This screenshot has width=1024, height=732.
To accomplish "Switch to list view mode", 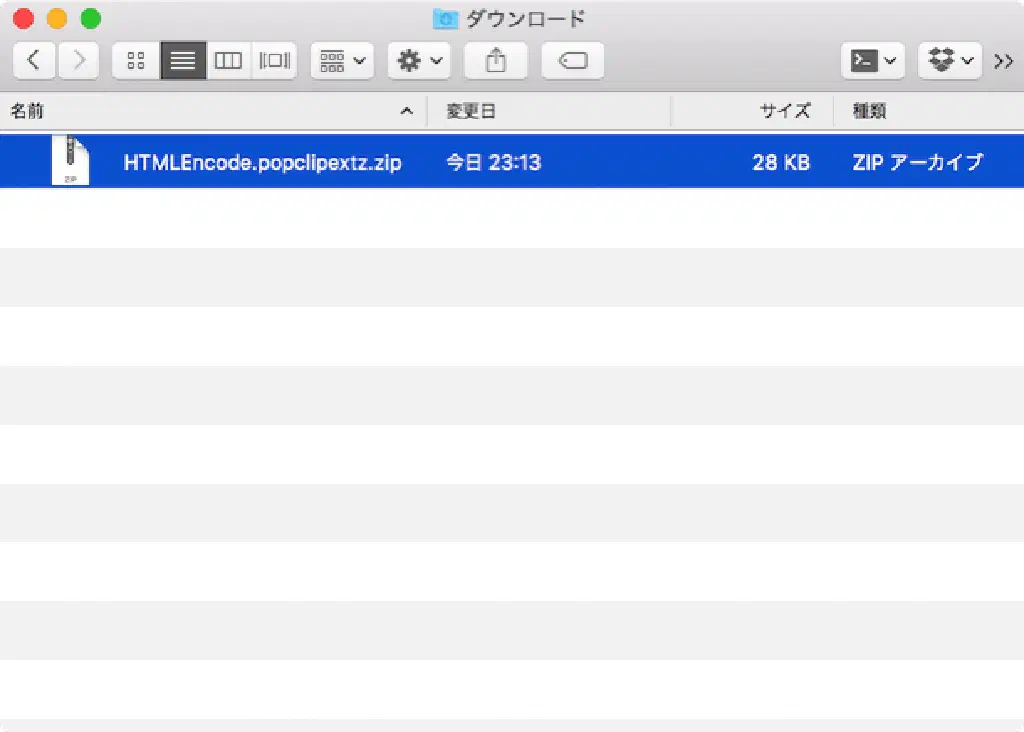I will click(x=183, y=61).
